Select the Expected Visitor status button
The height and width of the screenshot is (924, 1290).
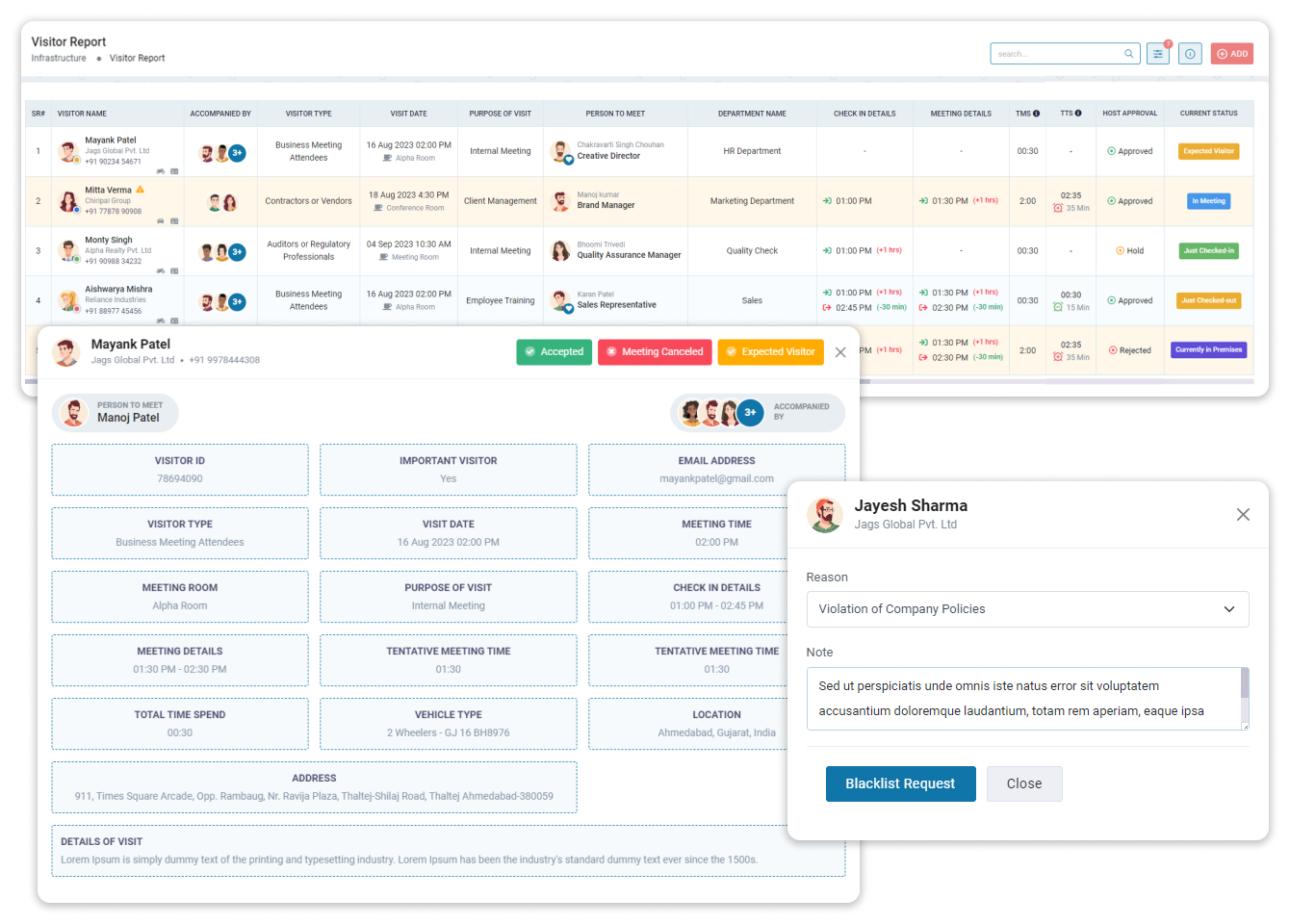[770, 352]
